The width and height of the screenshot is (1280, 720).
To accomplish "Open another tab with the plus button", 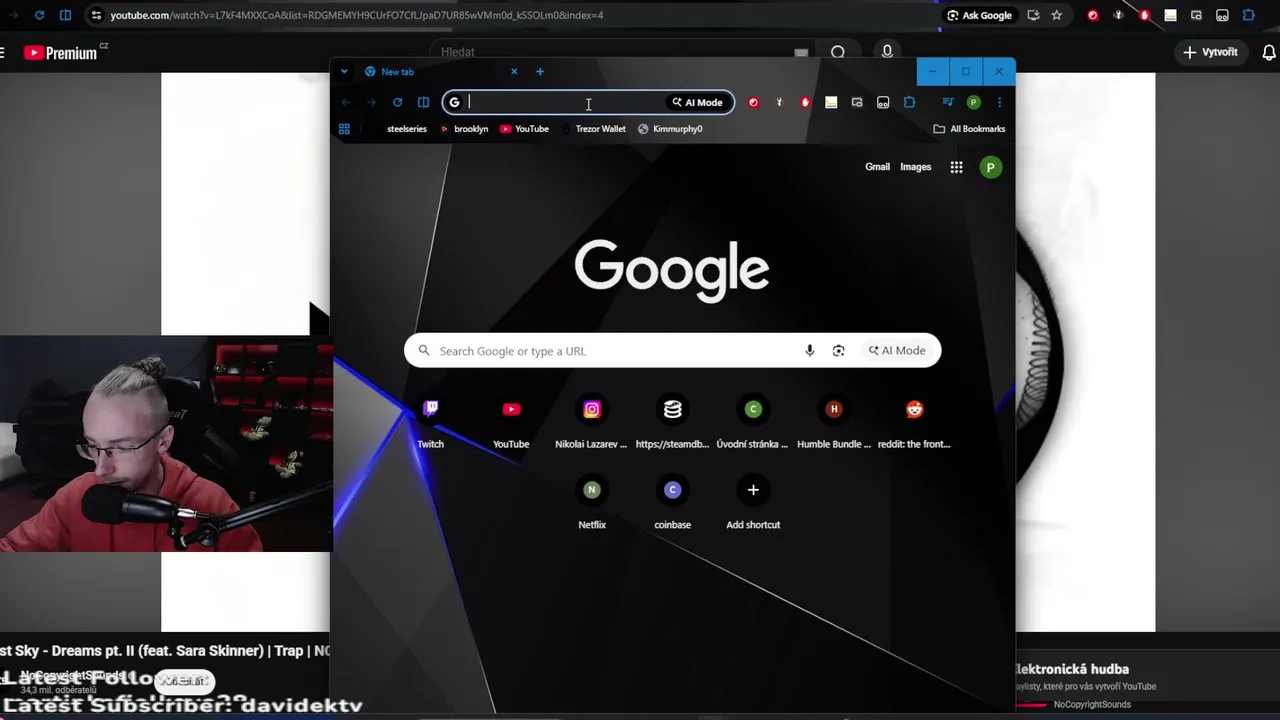I will (x=540, y=71).
